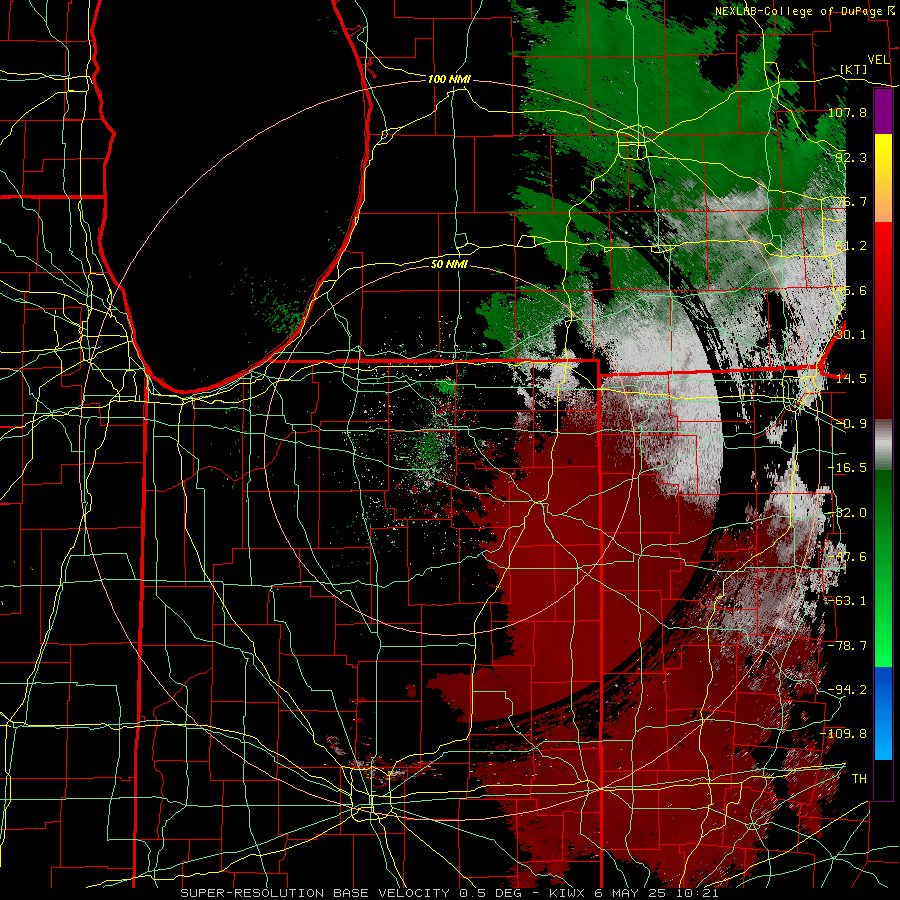
Task: Select the -109.8 legend value
Action: (x=843, y=734)
